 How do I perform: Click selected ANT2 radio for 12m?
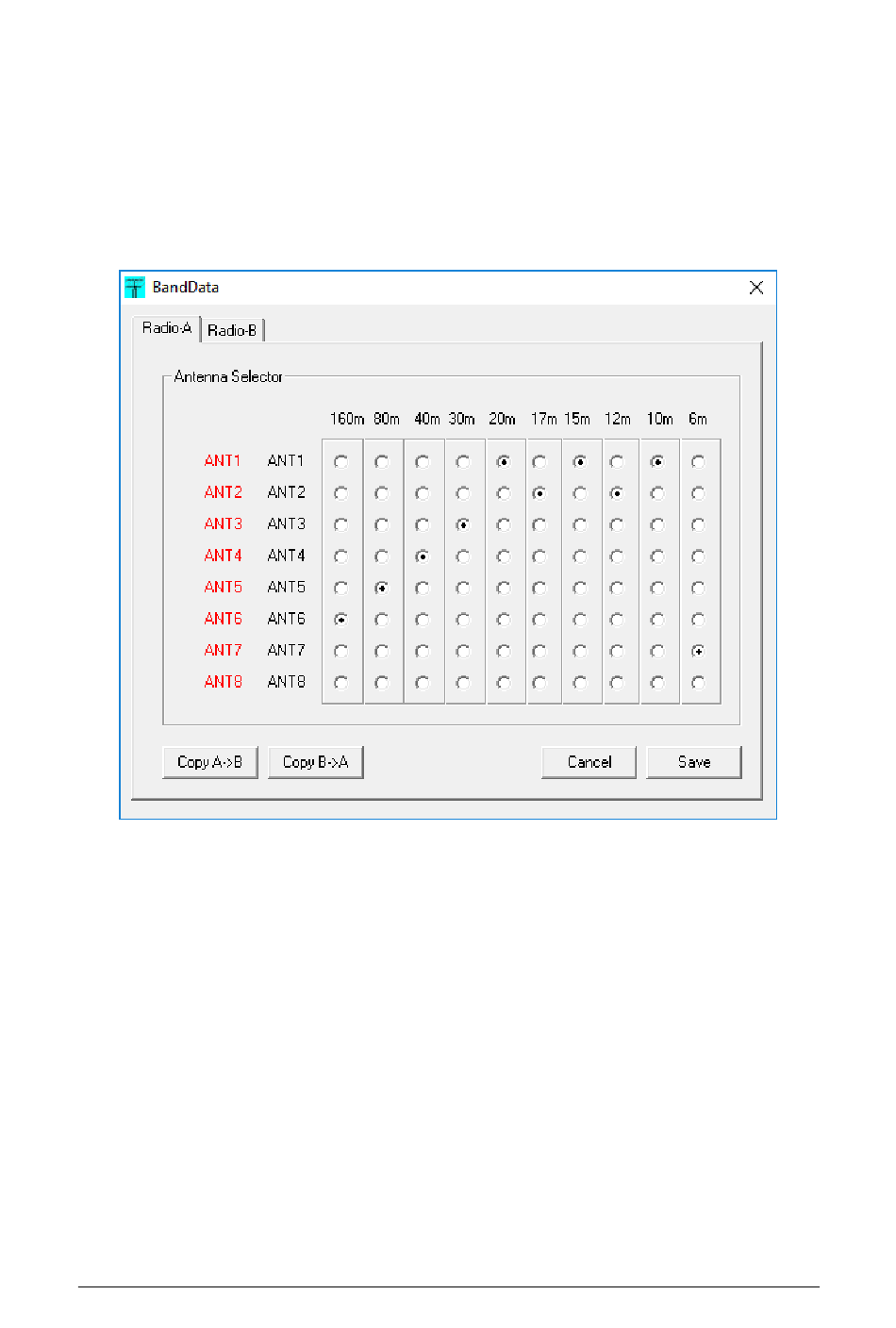point(617,493)
